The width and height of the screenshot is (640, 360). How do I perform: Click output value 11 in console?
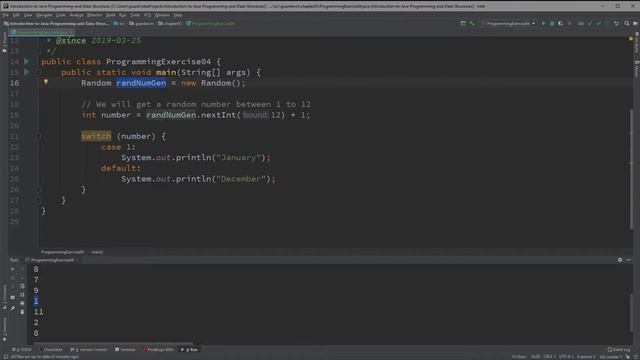(38, 312)
